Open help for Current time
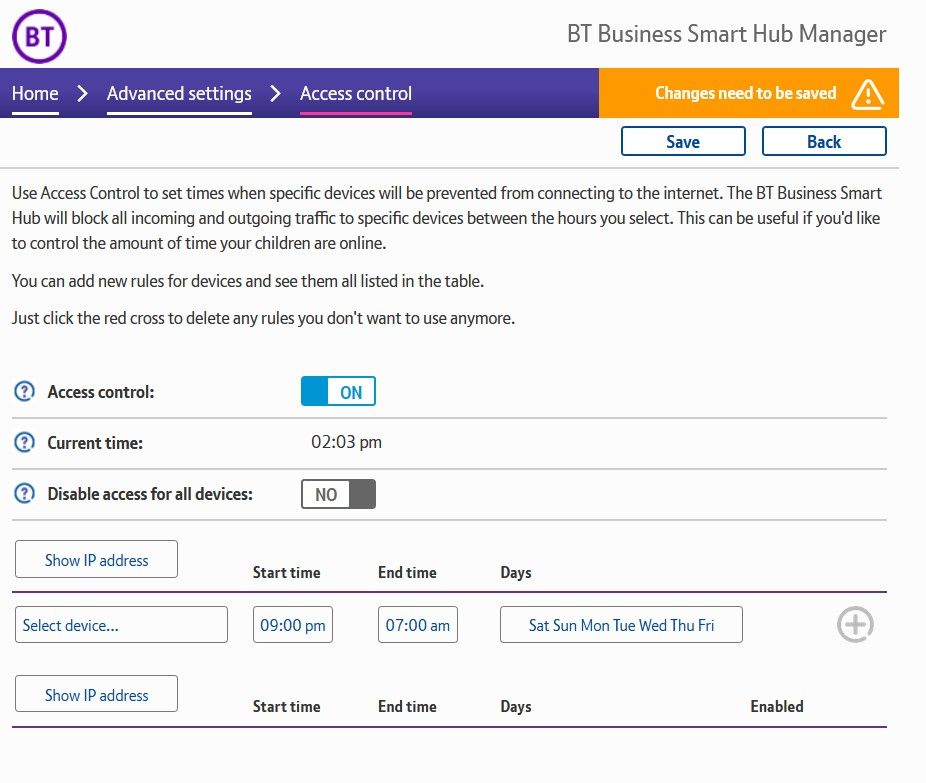 pyautogui.click(x=24, y=443)
